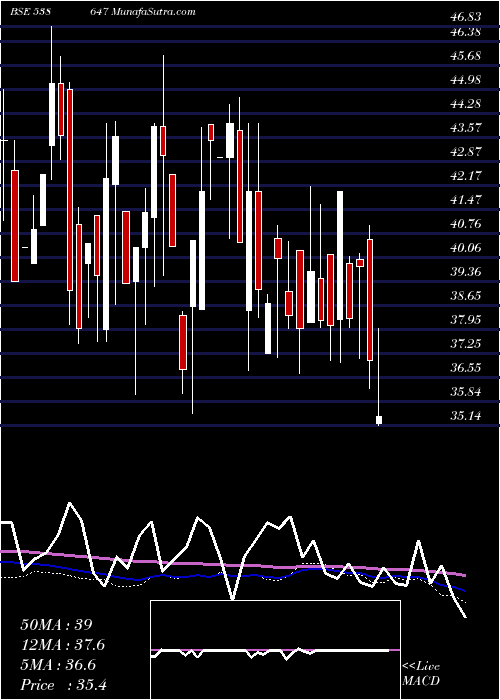
Task: Click the <<Live MACD label
Action: [421, 673]
